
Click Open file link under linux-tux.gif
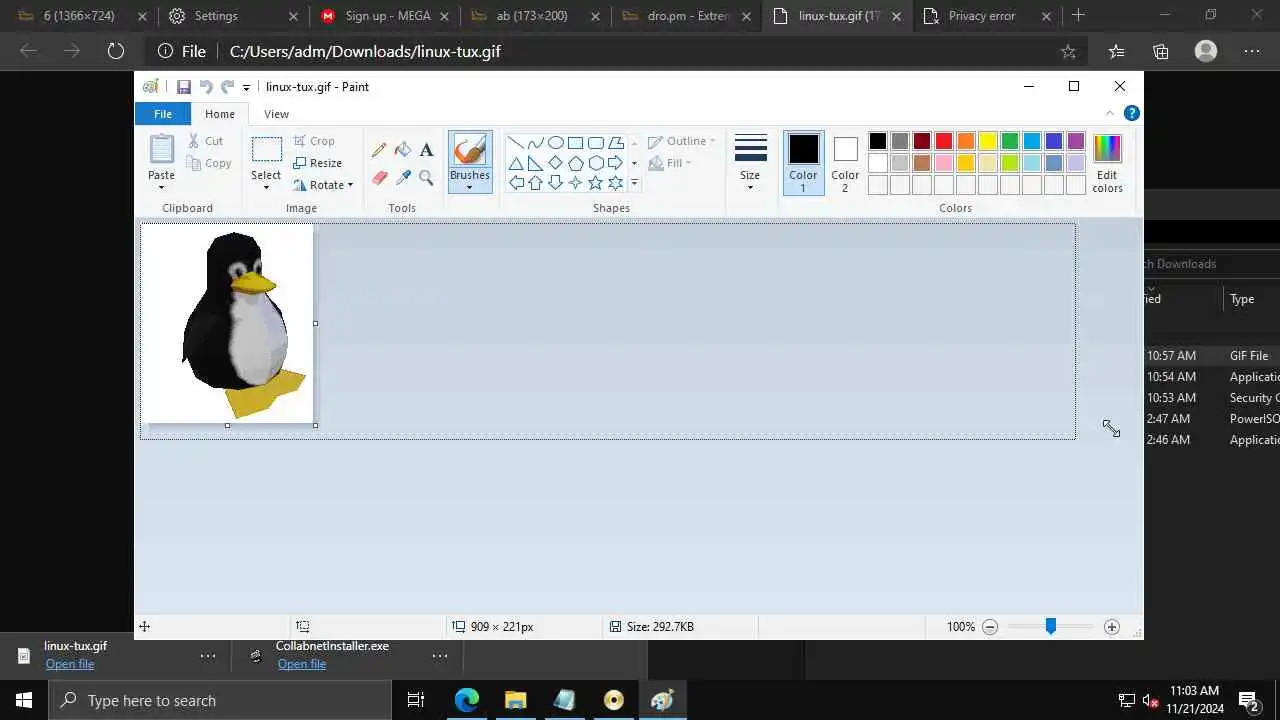[x=70, y=664]
